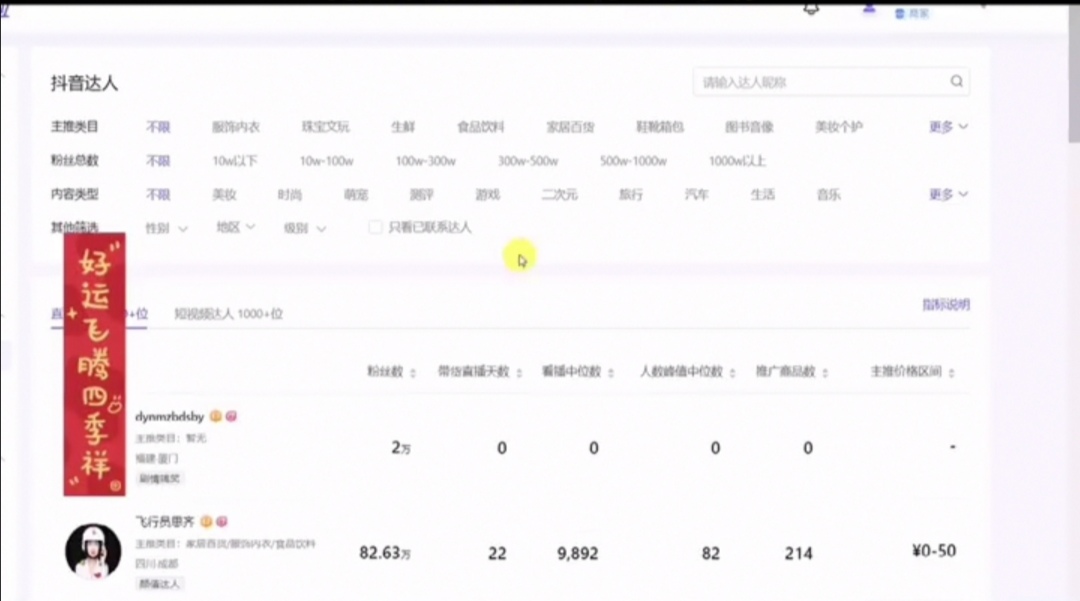Filter category by 食品饮料
1080x601 pixels.
(481, 127)
